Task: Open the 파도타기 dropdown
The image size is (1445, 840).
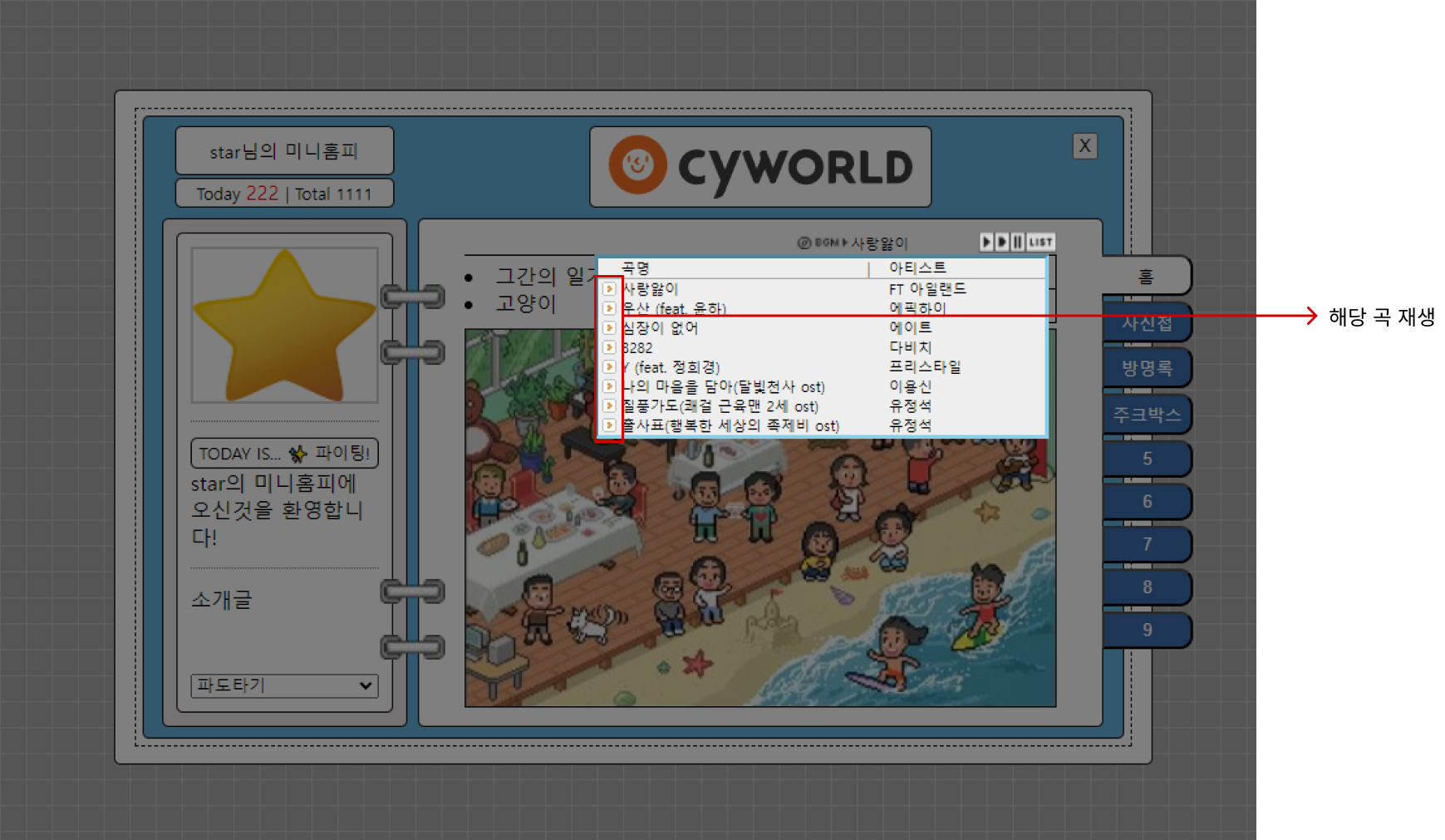Action: 284,685
